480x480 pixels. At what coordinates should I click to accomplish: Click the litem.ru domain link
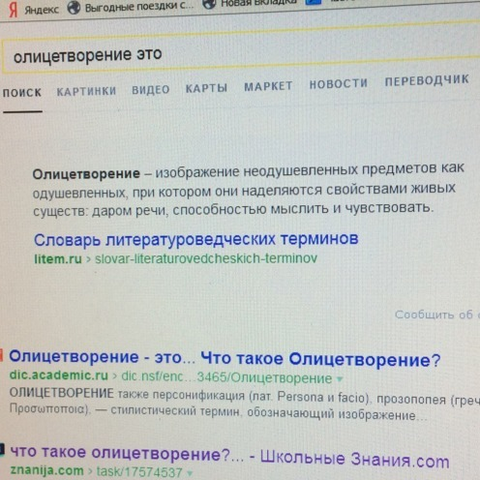click(x=58, y=259)
